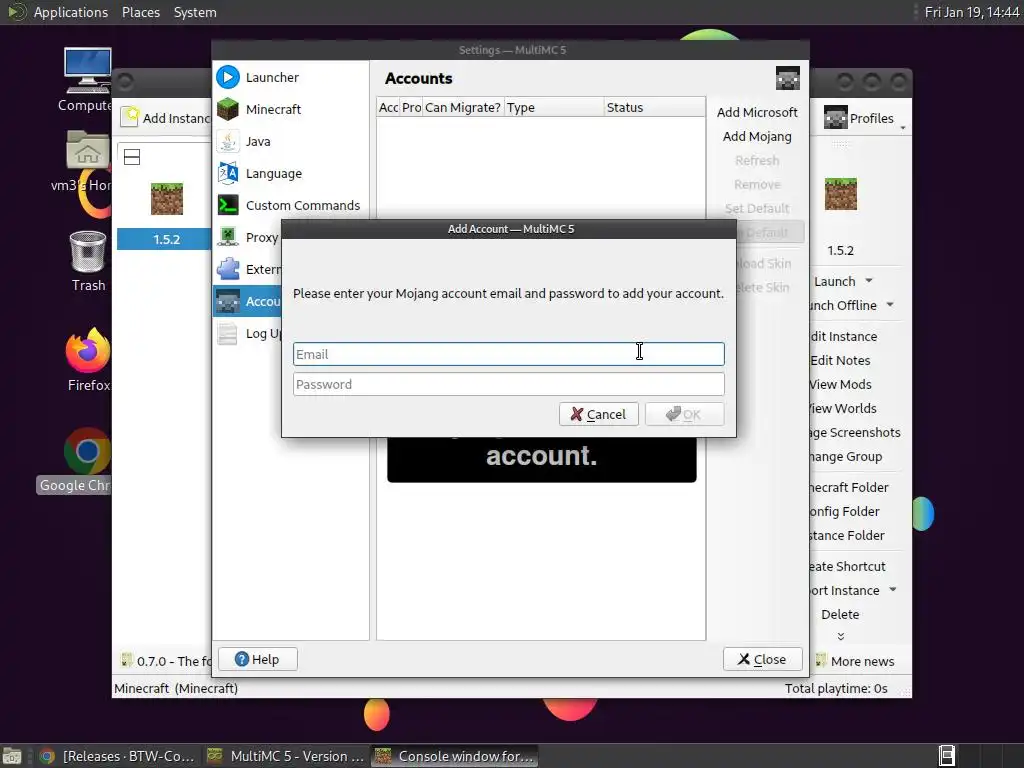The width and height of the screenshot is (1024, 768).
Task: Click Delete in the instance panel
Action: tap(840, 614)
